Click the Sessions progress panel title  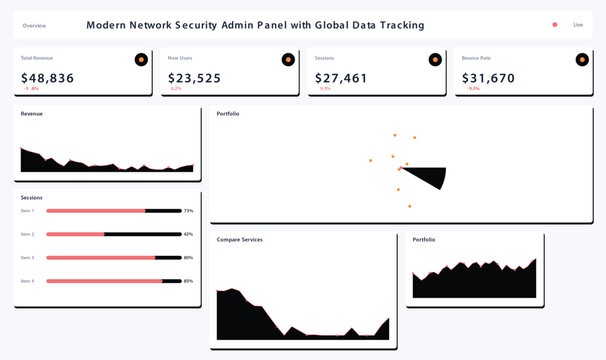click(x=32, y=198)
